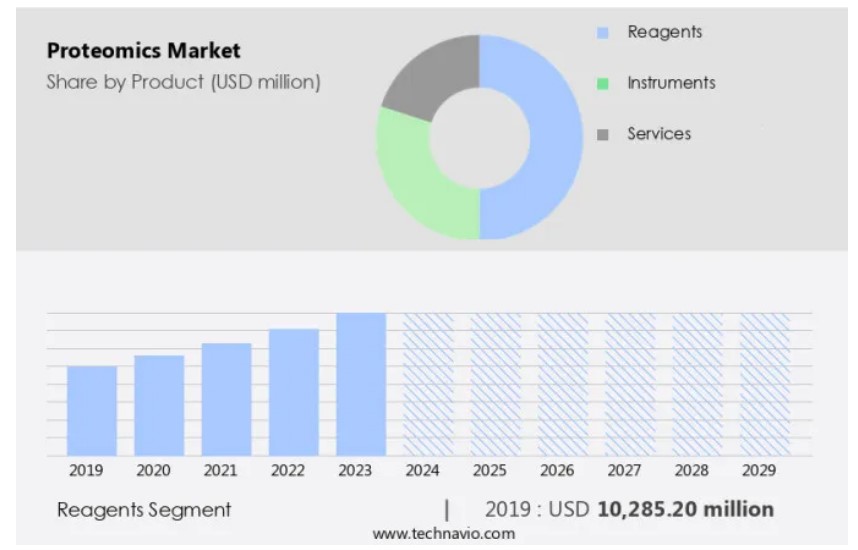Click the hatched 2024 forecast bar
Image resolution: width=858 pixels, height=550 pixels.
click(x=428, y=385)
